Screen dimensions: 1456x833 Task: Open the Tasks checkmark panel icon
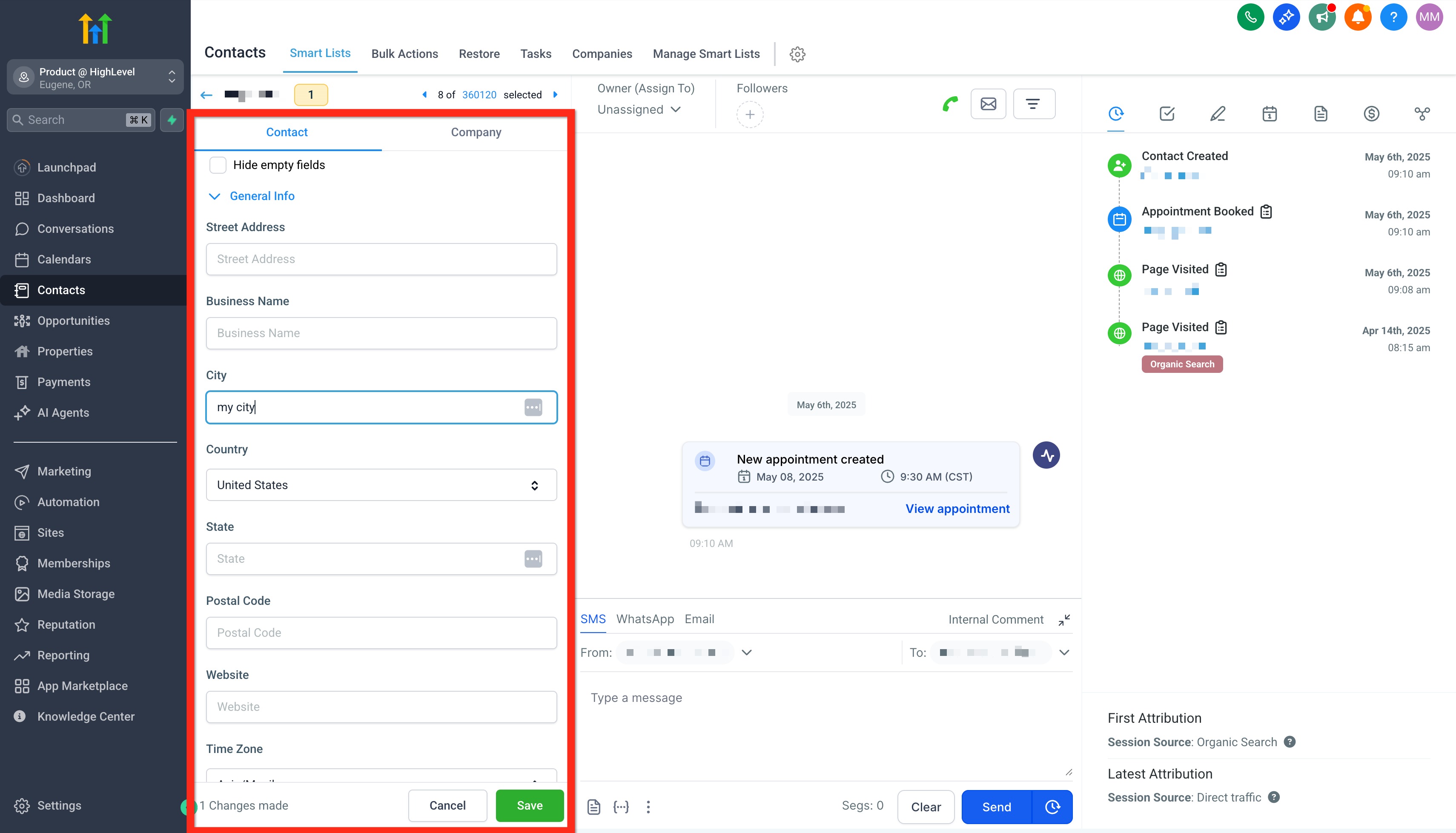(1167, 113)
